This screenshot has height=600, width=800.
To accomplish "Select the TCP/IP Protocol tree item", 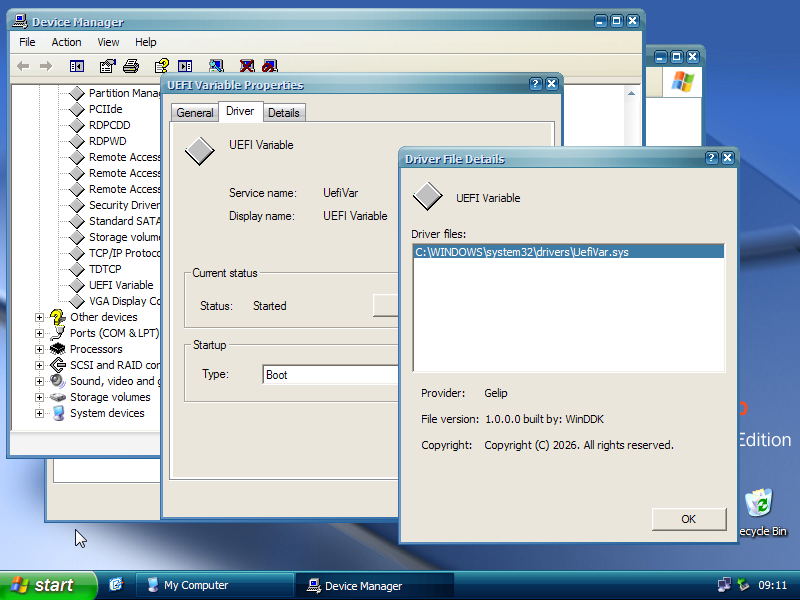I will tap(124, 253).
